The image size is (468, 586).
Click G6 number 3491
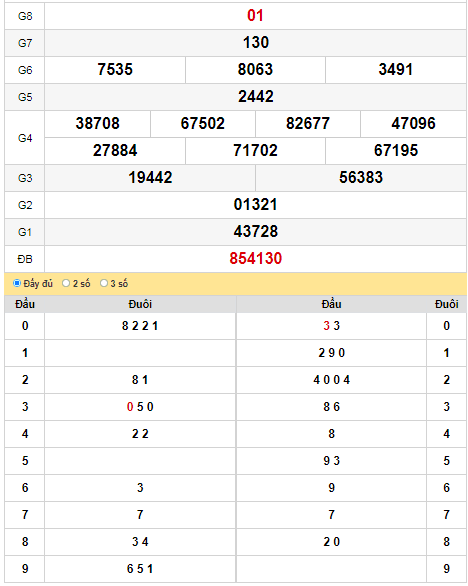[x=395, y=70]
